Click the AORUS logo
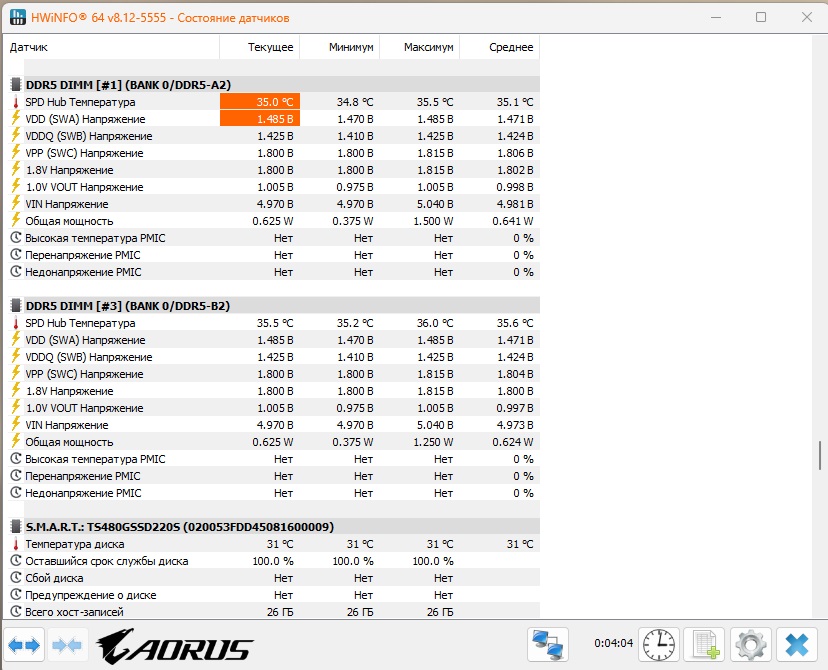 coord(175,646)
